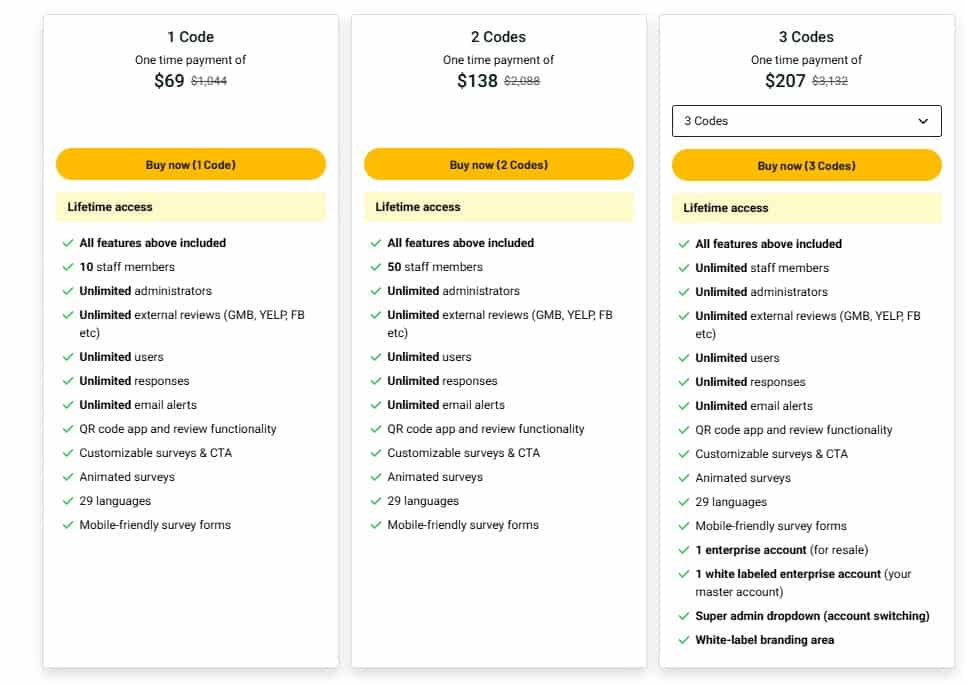Click the struck-through $1,044 price
This screenshot has height=684, width=967.
tap(209, 81)
